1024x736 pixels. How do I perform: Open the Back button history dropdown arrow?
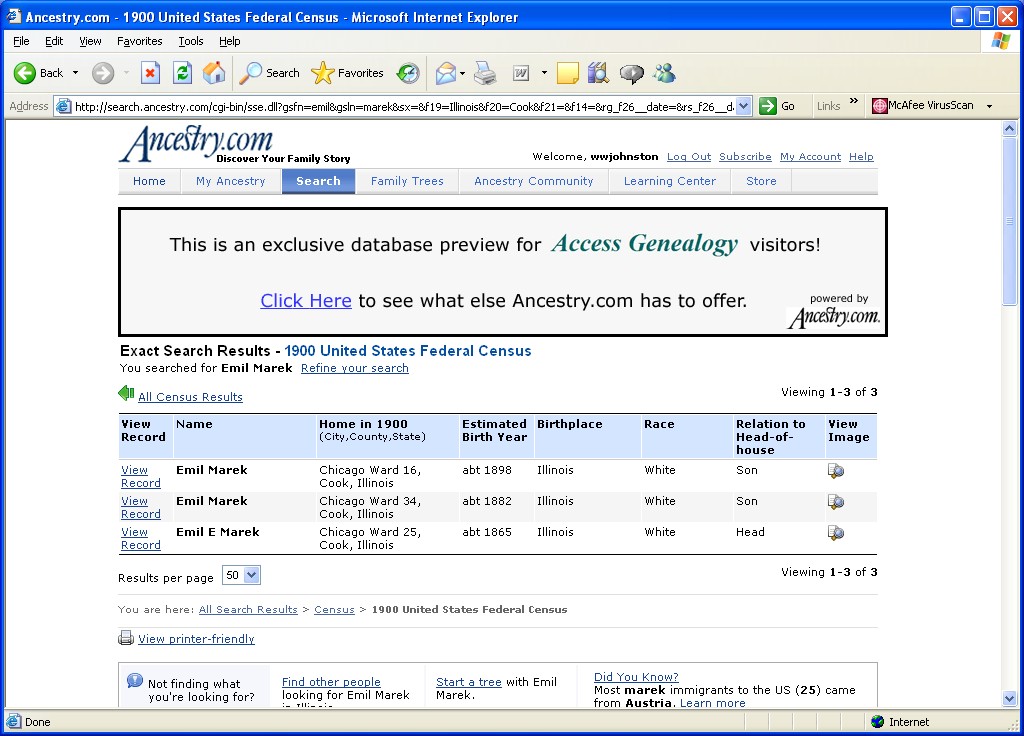coord(75,73)
